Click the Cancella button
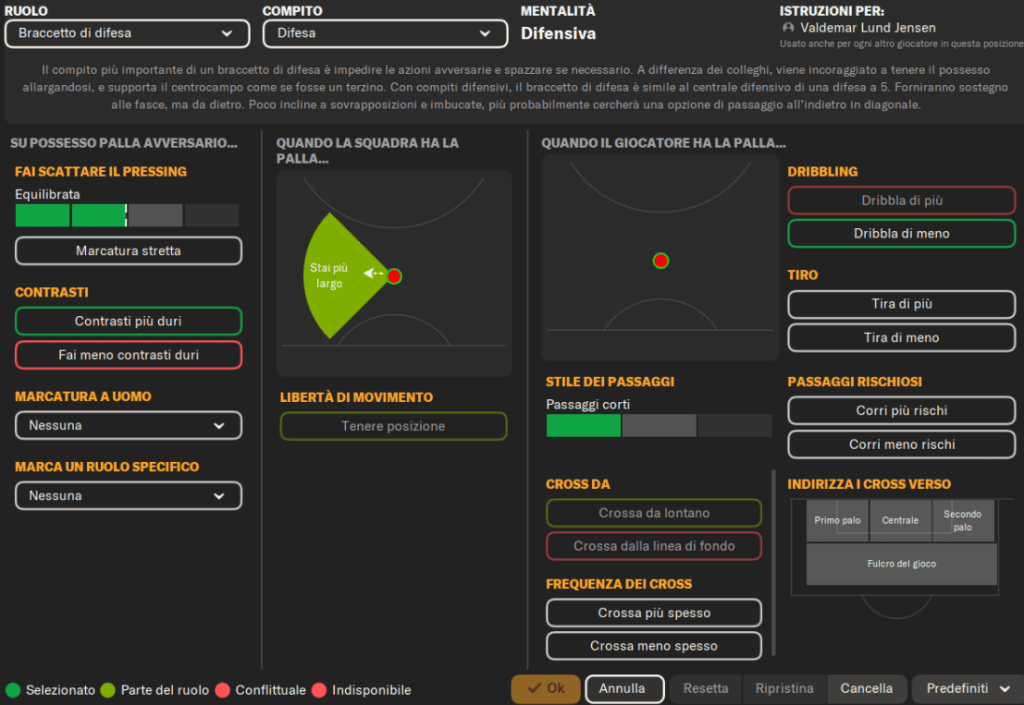 [866, 689]
